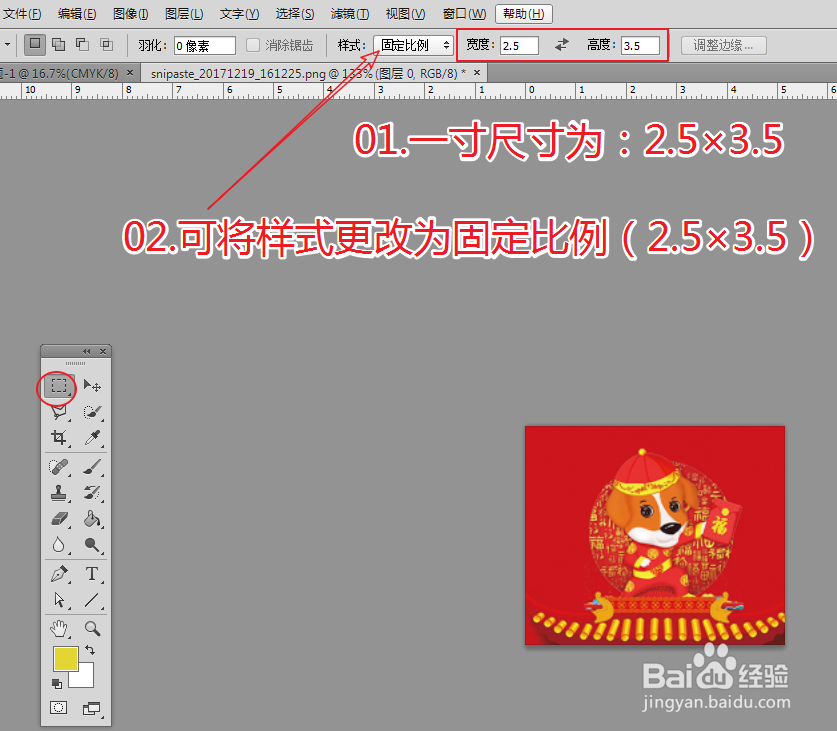This screenshot has width=837, height=731.
Task: Open the 编辑(E) menu
Action: pyautogui.click(x=77, y=14)
